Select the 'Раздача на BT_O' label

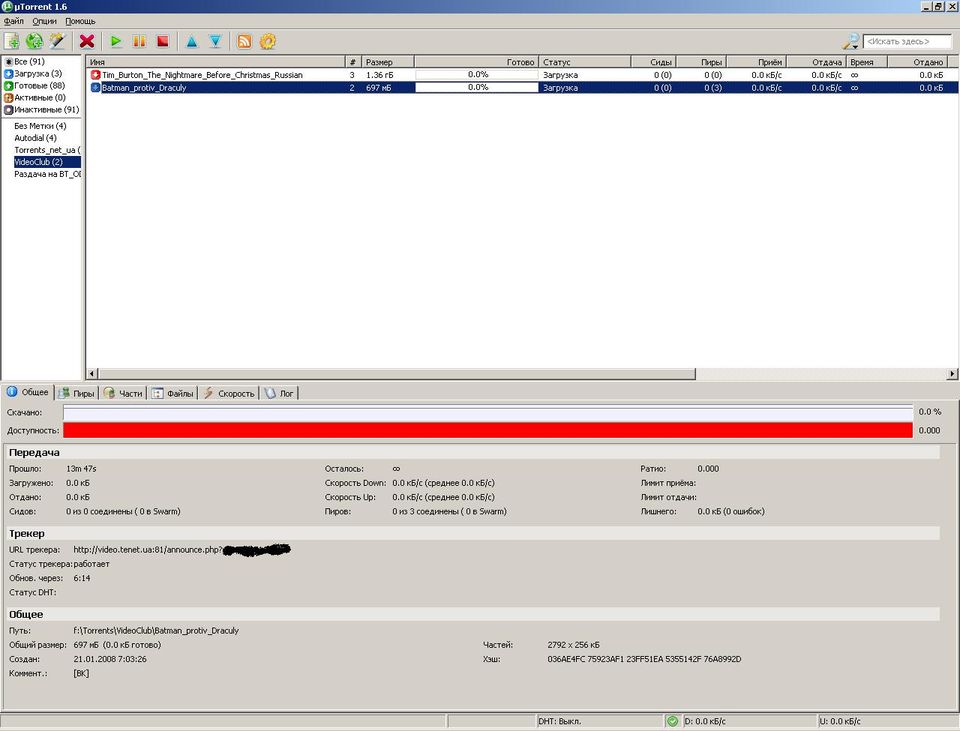click(x=47, y=174)
